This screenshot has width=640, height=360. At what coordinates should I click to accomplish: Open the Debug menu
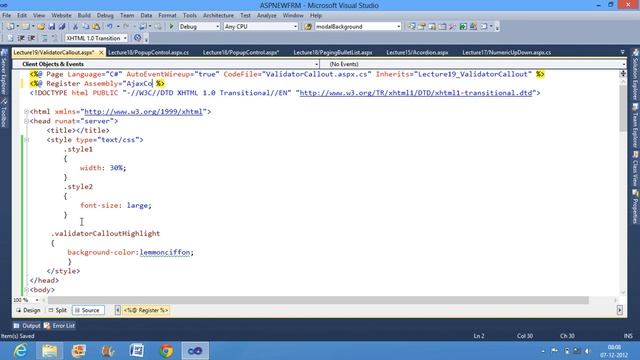tap(105, 15)
